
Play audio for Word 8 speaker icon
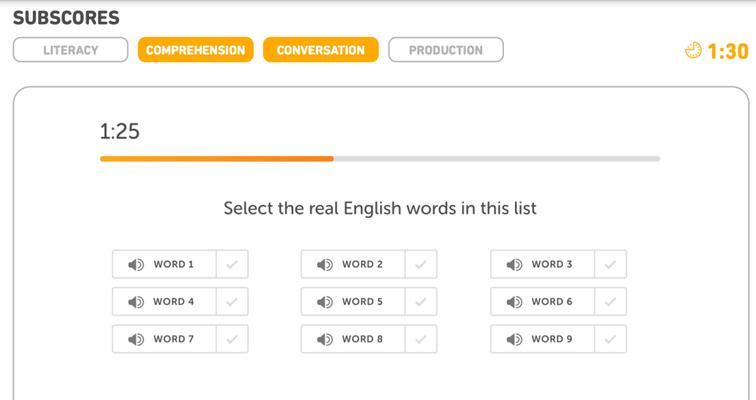pos(325,339)
